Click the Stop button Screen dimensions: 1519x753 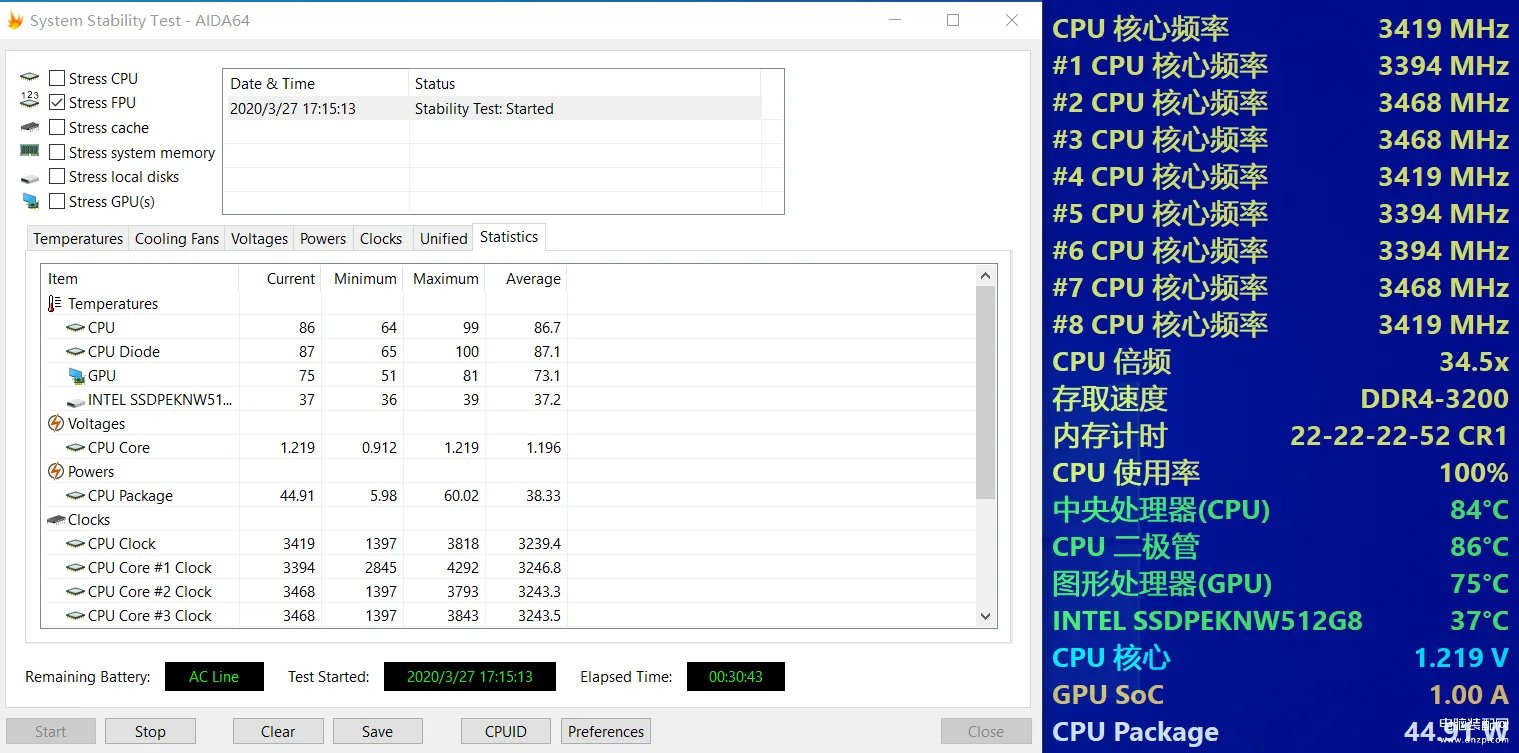tap(150, 731)
